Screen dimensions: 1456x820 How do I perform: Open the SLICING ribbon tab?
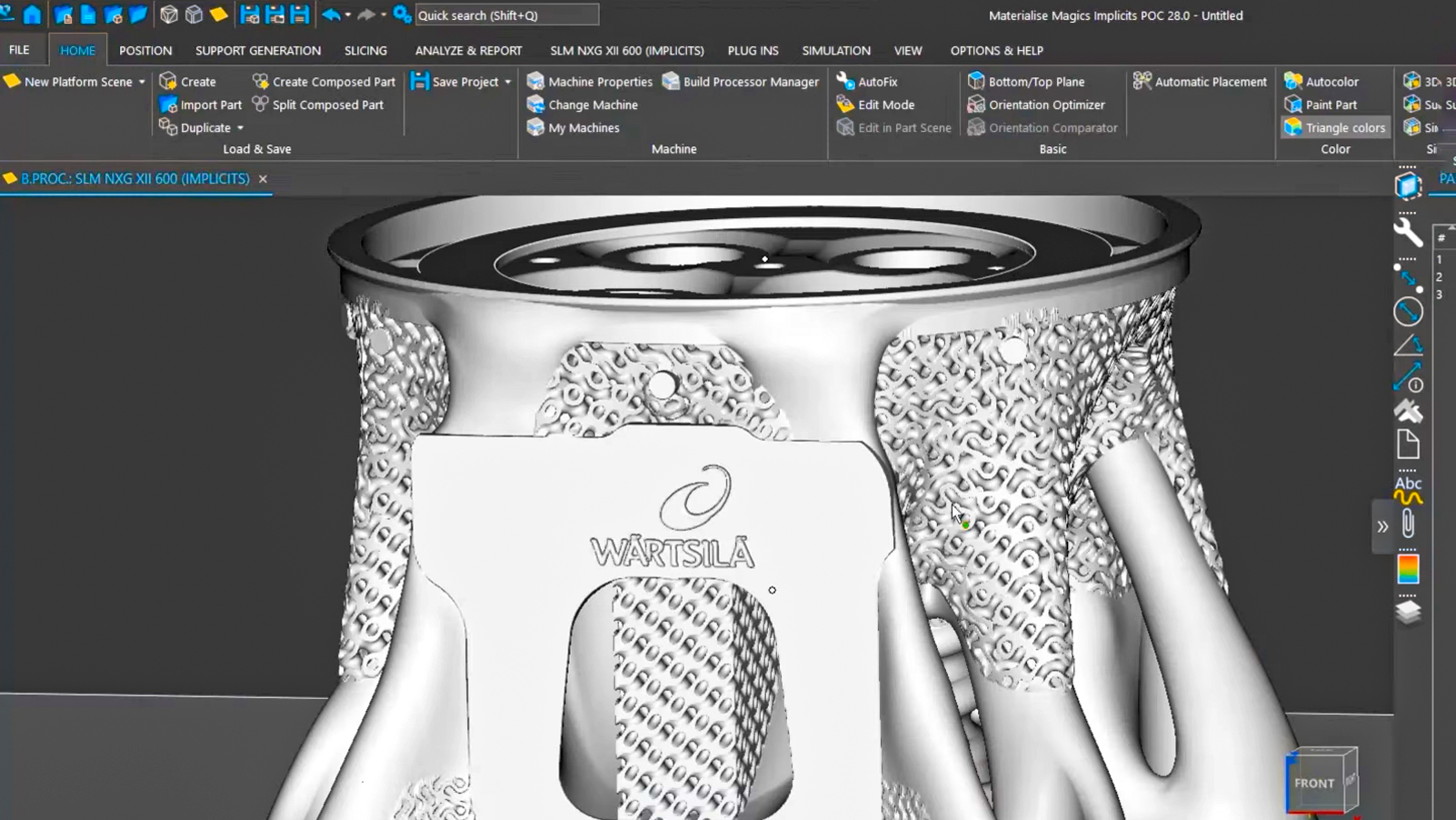pyautogui.click(x=365, y=51)
